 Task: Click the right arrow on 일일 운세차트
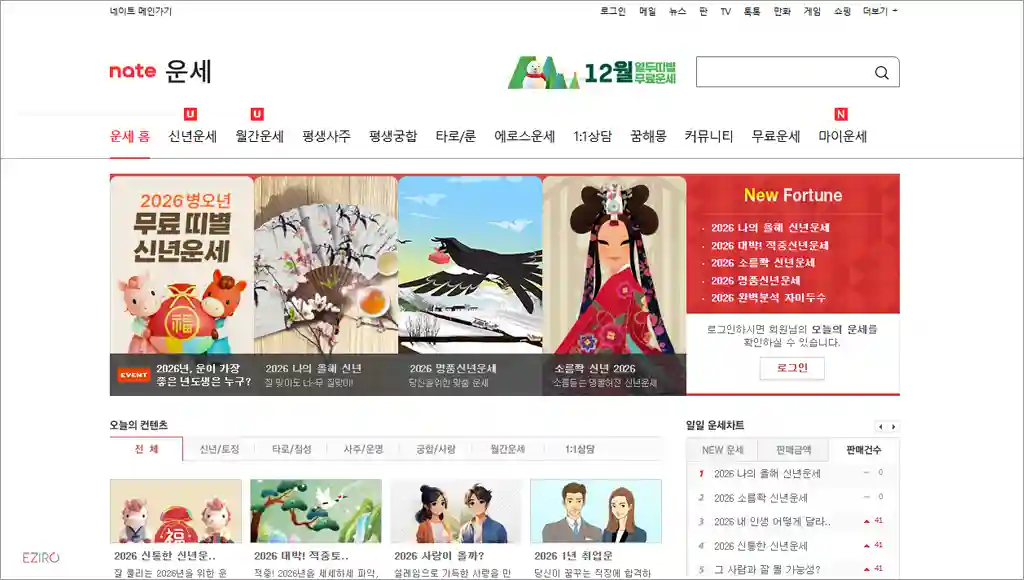coord(892,425)
